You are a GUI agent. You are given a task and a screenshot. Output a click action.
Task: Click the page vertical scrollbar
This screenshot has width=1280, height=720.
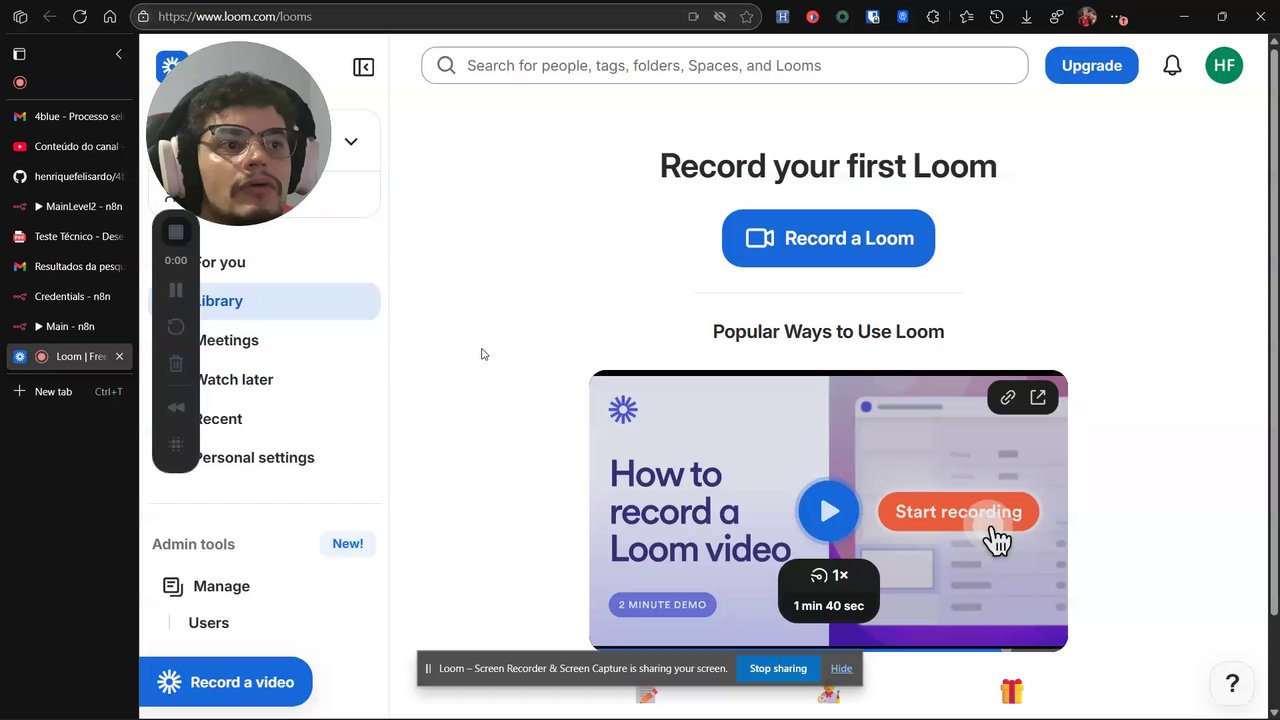pyautogui.click(x=1273, y=330)
